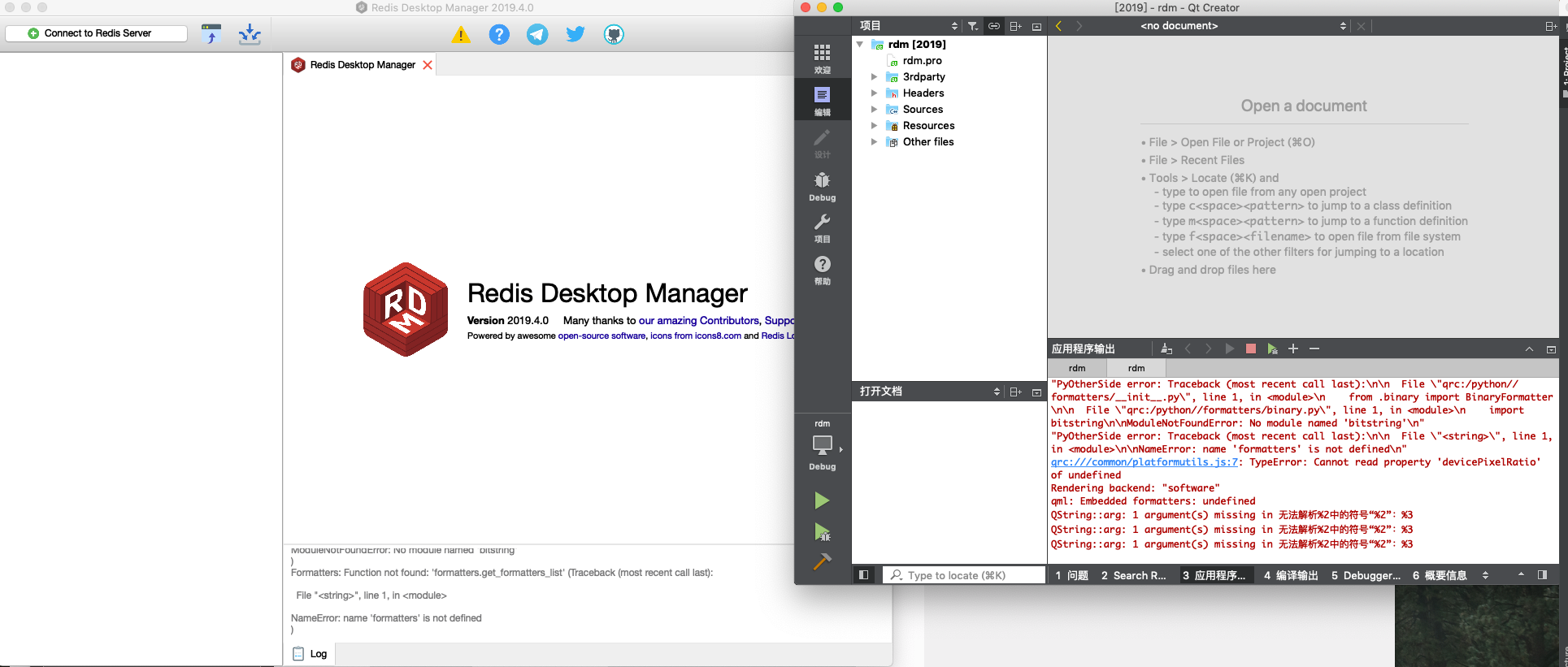Click Connect to Redis Server button
The image size is (1568, 667).
97,33
